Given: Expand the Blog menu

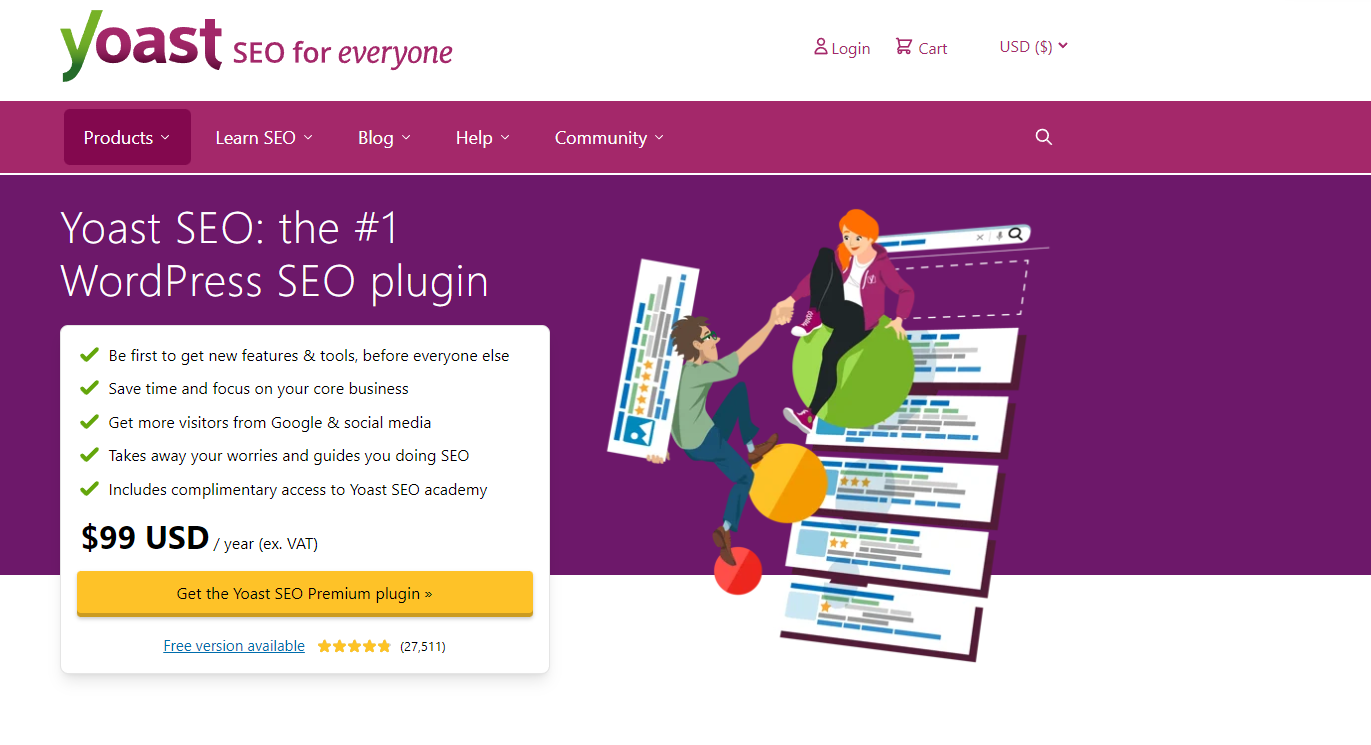Looking at the screenshot, I should click(384, 137).
